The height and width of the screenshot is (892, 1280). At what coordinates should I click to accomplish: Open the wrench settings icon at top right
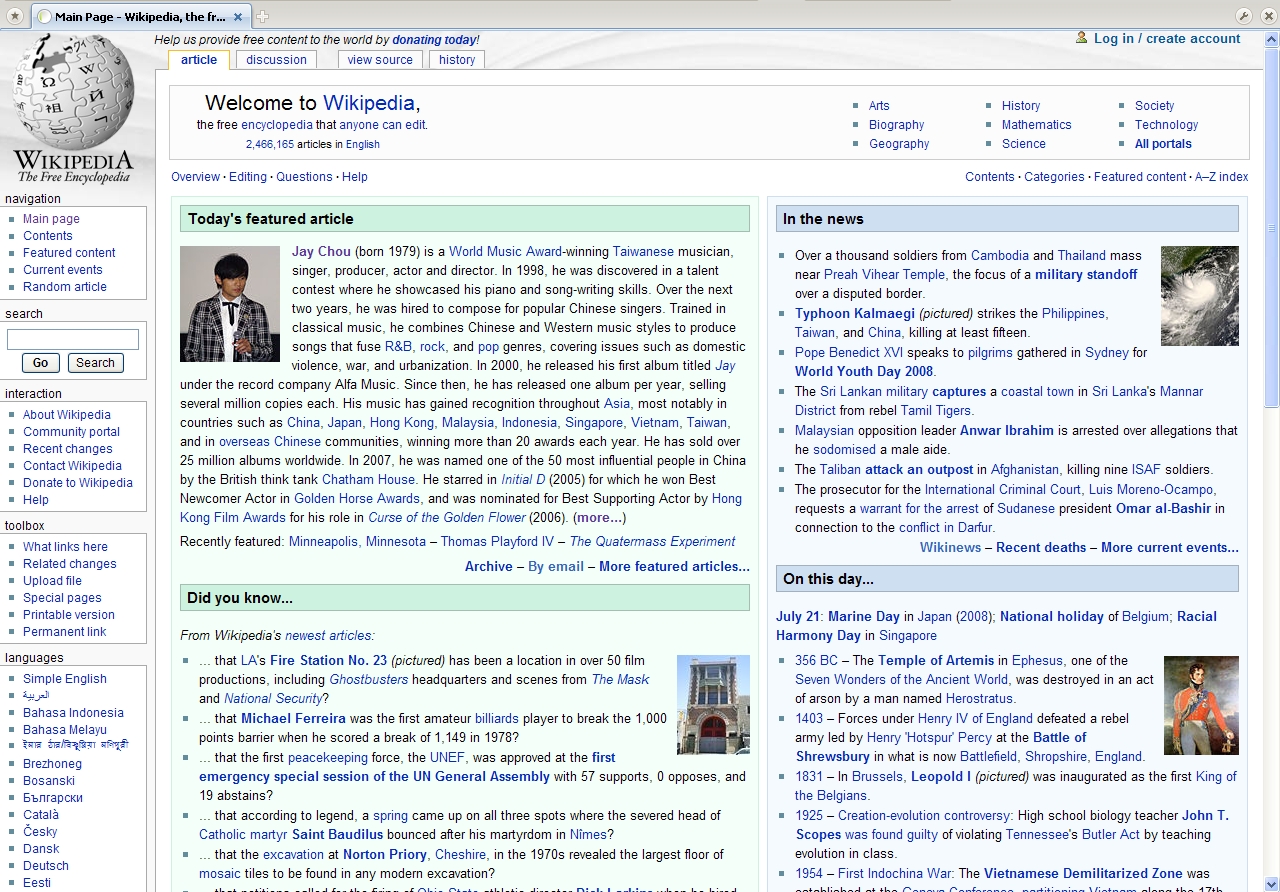[1244, 16]
